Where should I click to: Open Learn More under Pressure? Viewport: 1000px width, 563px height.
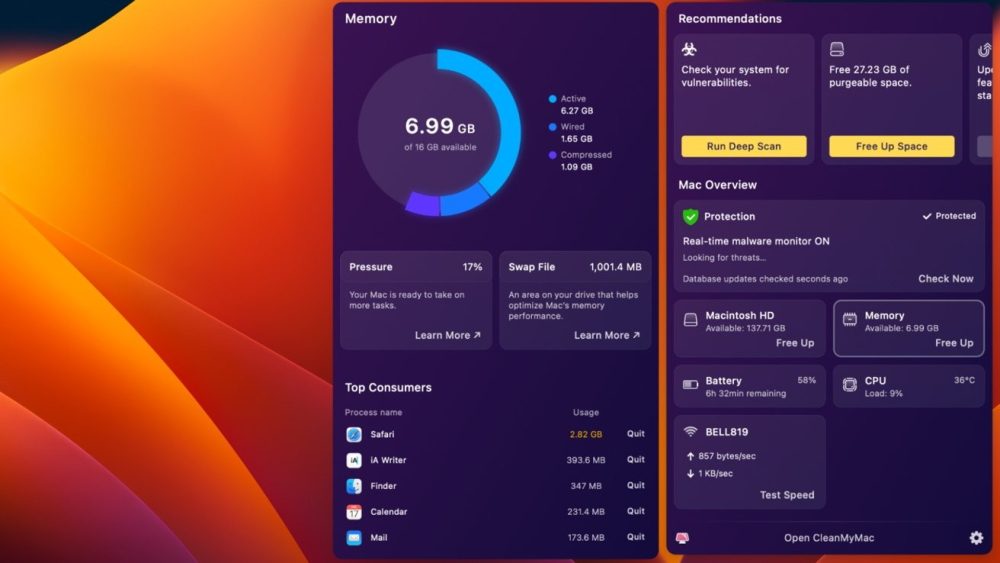[x=447, y=336]
